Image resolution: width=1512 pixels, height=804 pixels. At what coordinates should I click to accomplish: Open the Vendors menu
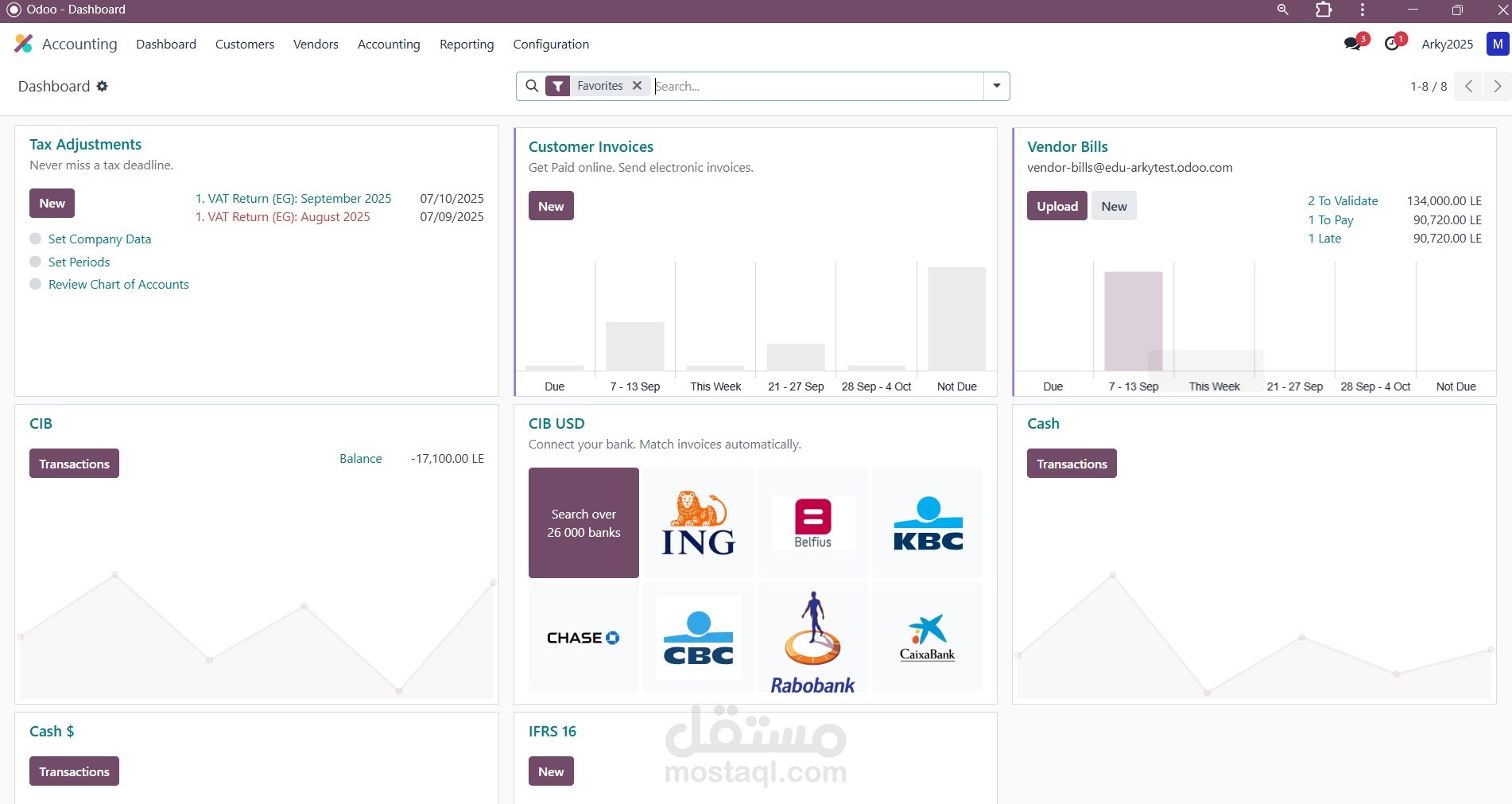[x=316, y=44]
